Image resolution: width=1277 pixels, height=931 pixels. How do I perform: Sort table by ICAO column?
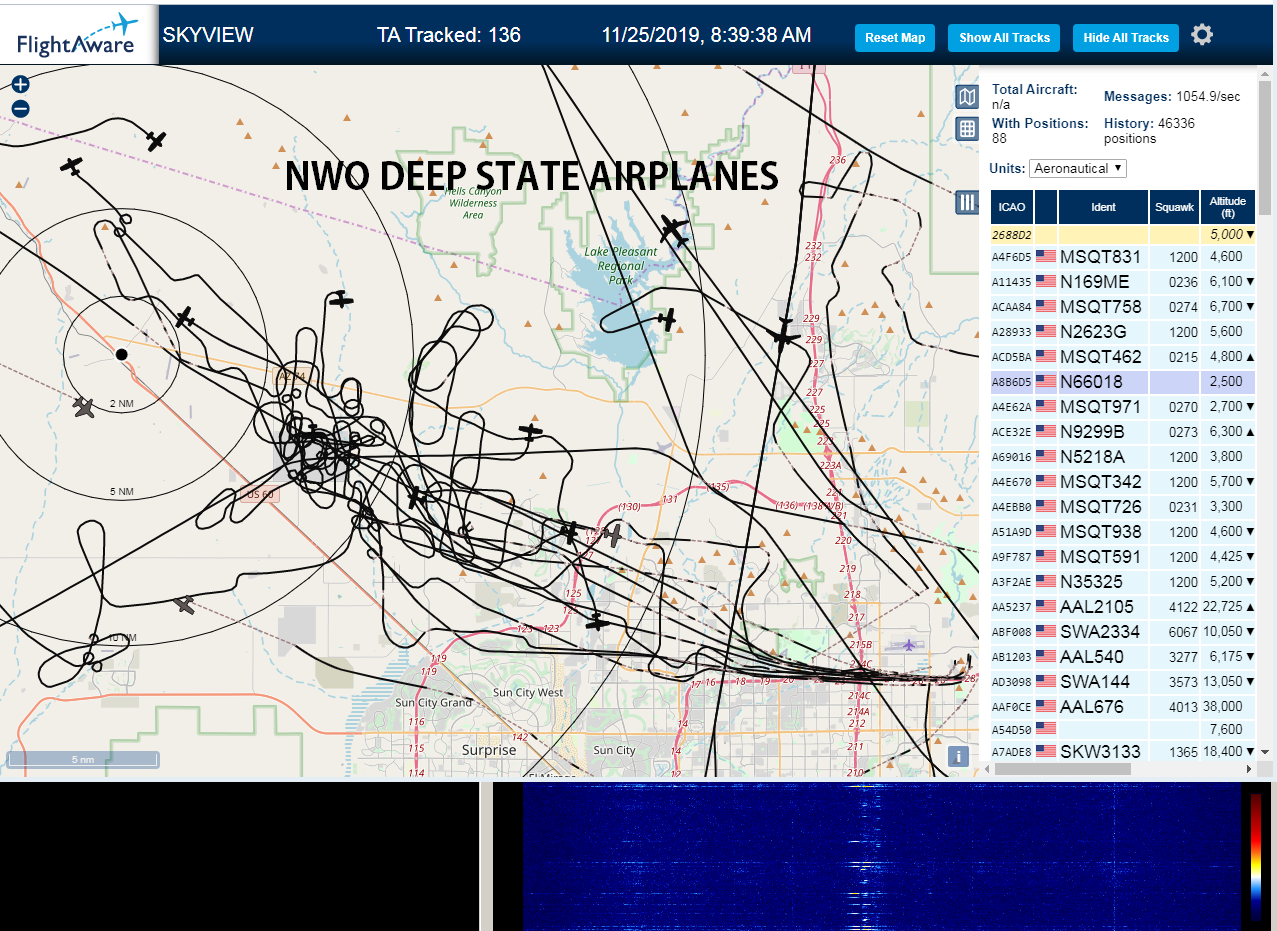point(1012,207)
